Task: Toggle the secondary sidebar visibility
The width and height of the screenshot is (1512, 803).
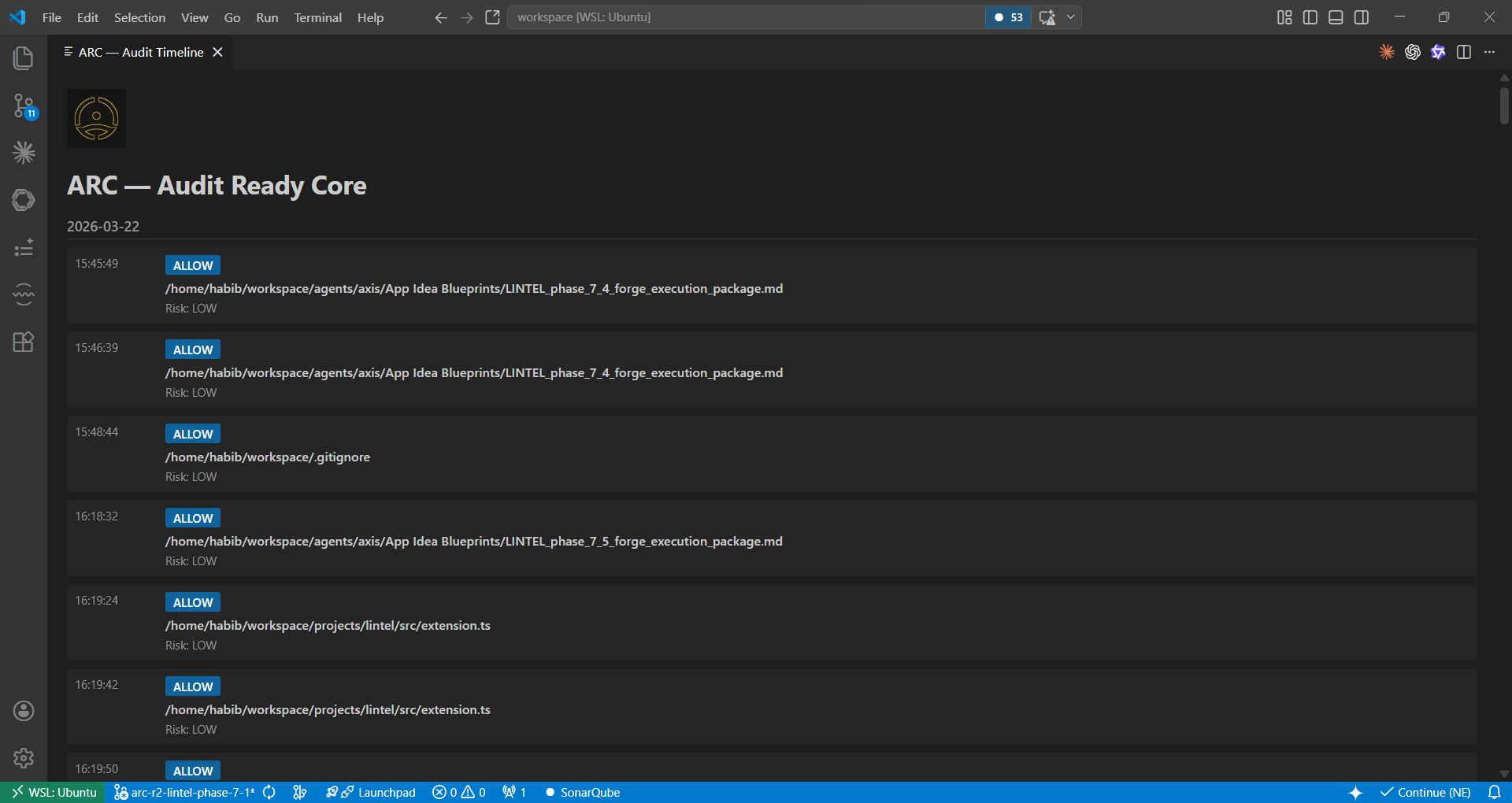Action: (x=1362, y=17)
